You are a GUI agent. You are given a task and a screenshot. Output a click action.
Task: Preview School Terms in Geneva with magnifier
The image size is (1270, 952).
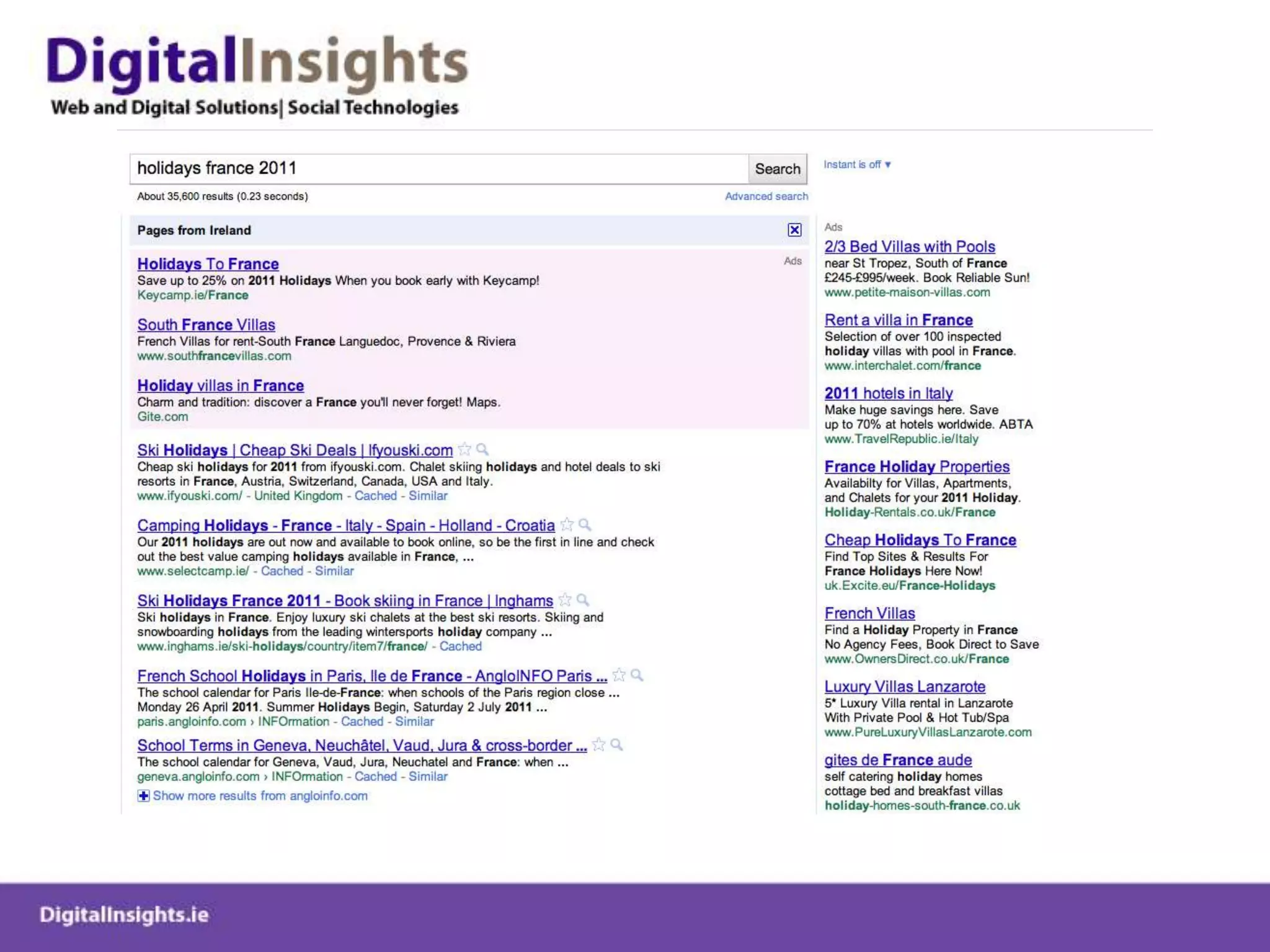616,744
